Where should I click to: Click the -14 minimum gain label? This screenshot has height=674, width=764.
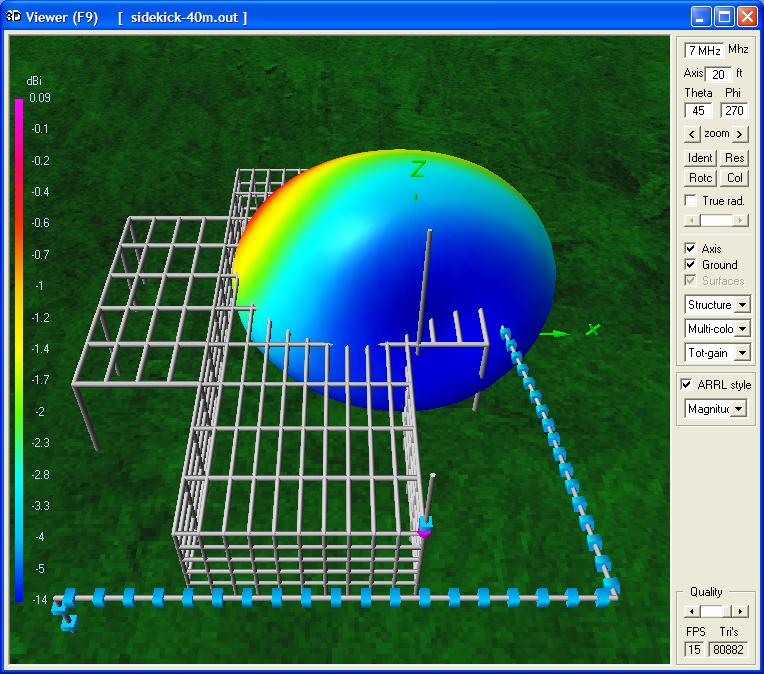pos(39,599)
